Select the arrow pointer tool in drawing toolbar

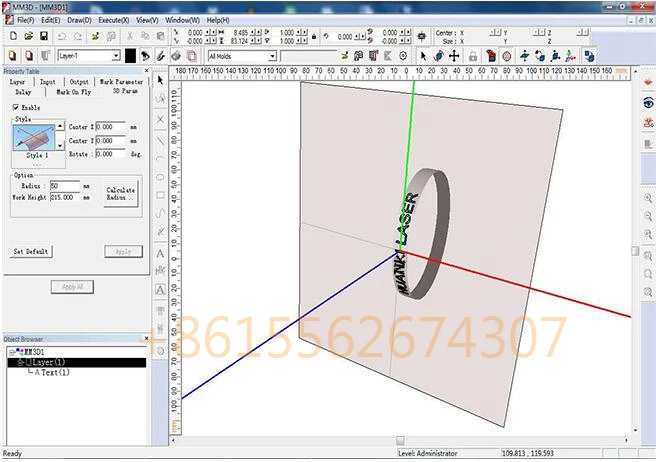coord(160,80)
